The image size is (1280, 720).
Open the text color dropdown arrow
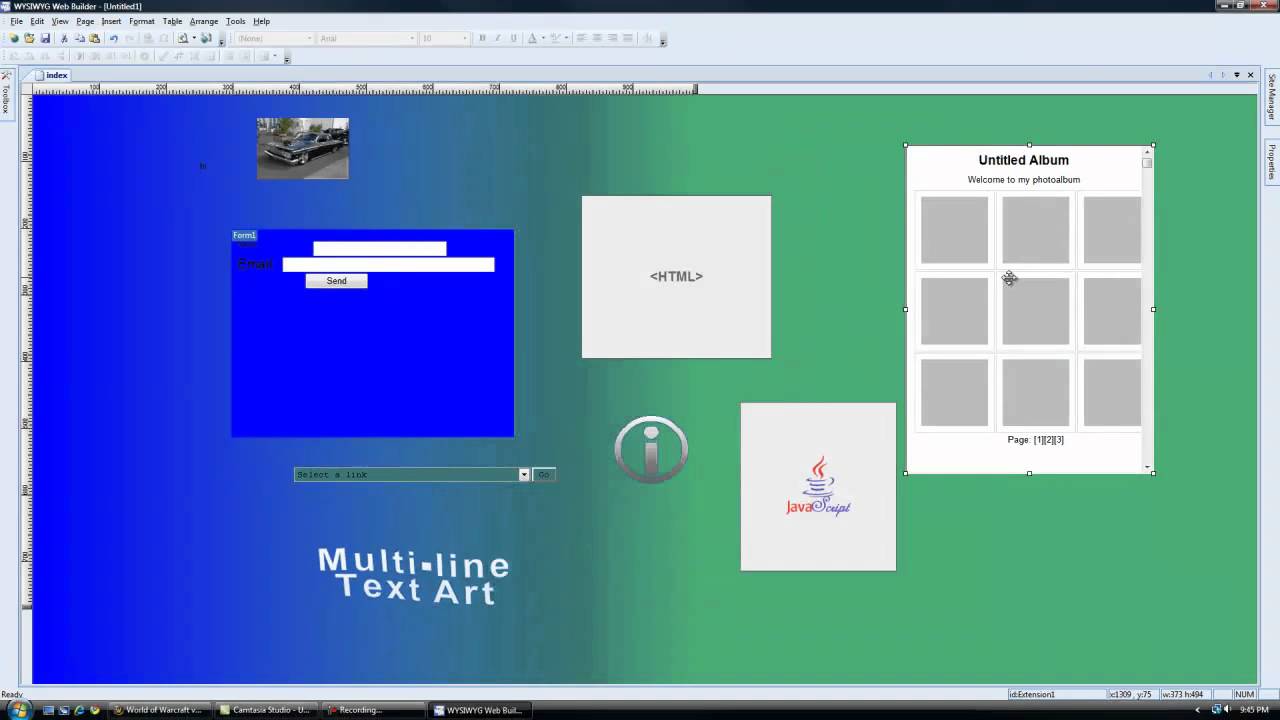point(543,38)
